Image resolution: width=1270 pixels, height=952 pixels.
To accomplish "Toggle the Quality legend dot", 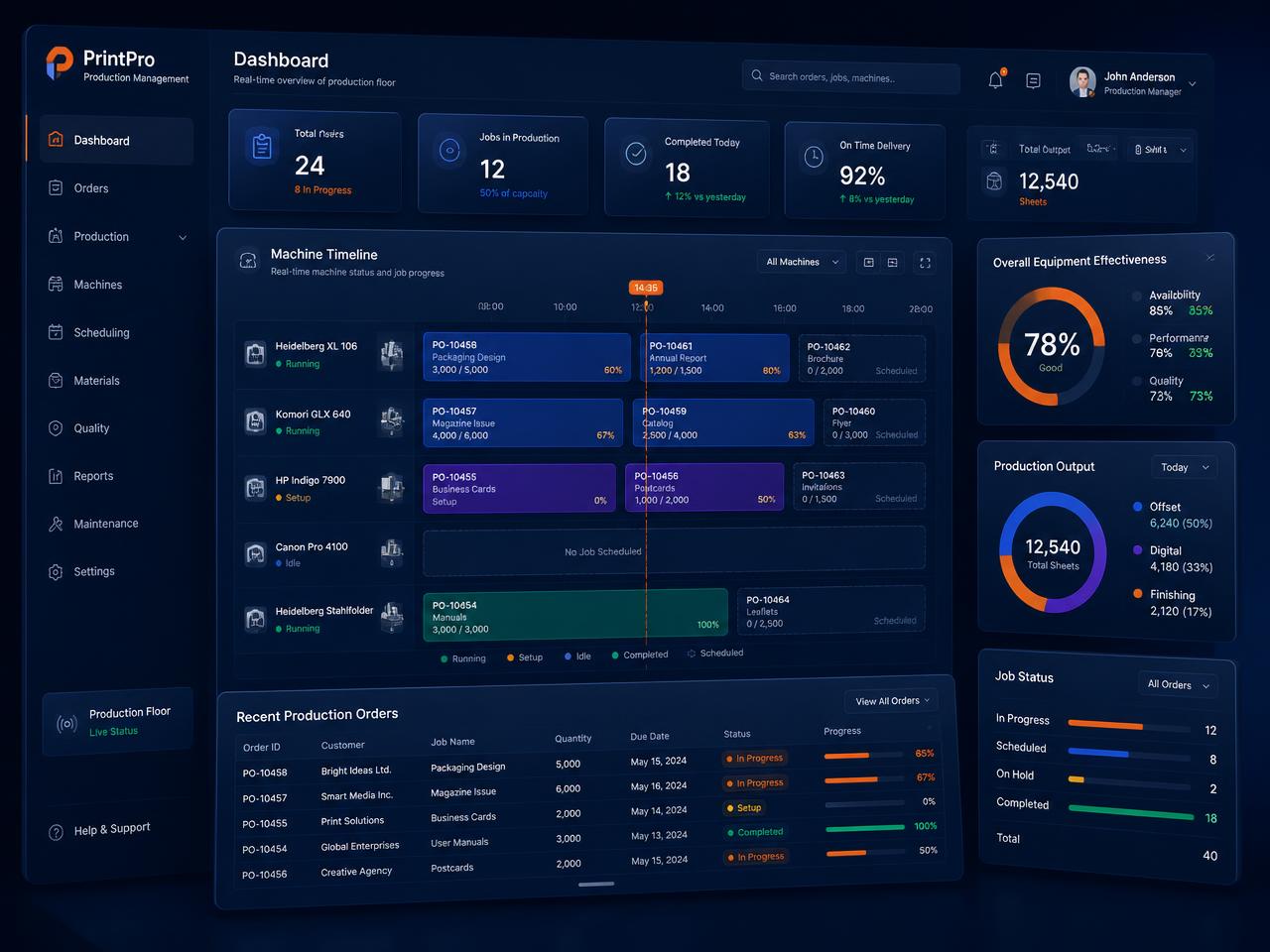I will click(1137, 381).
